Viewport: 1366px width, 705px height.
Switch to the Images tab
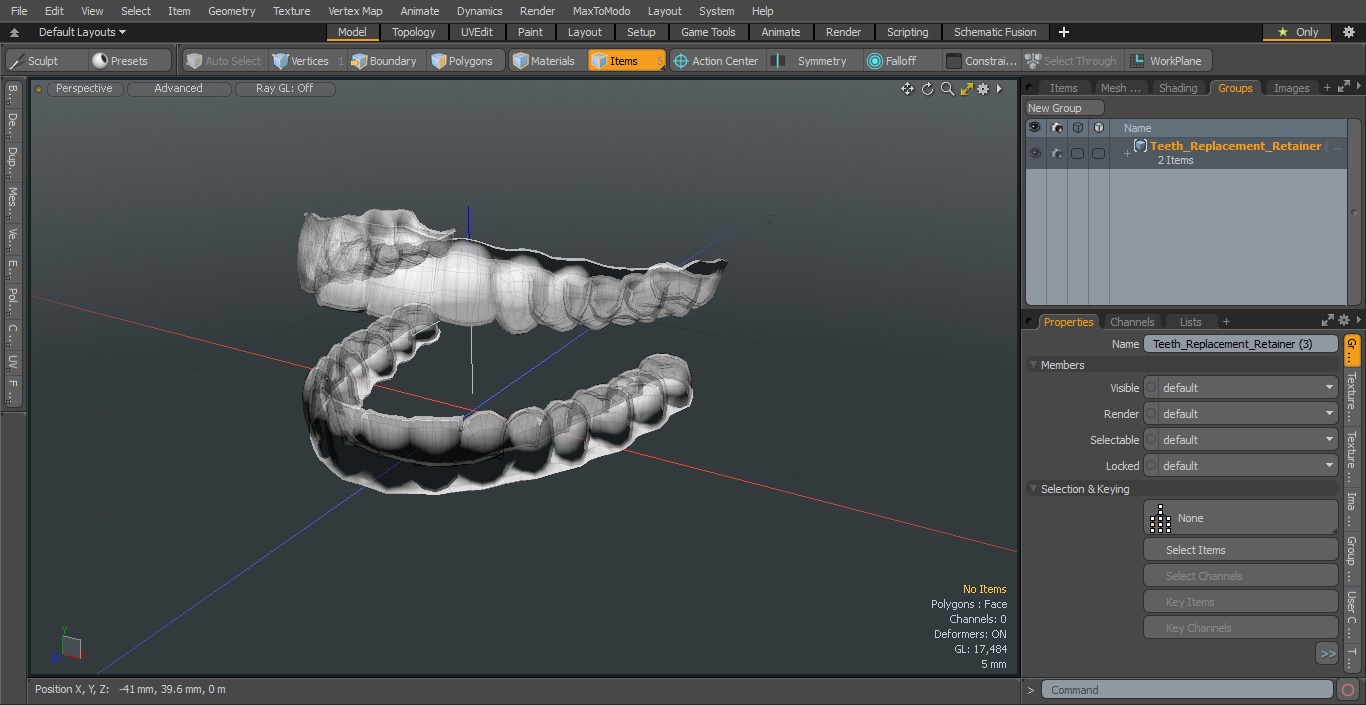click(1291, 88)
